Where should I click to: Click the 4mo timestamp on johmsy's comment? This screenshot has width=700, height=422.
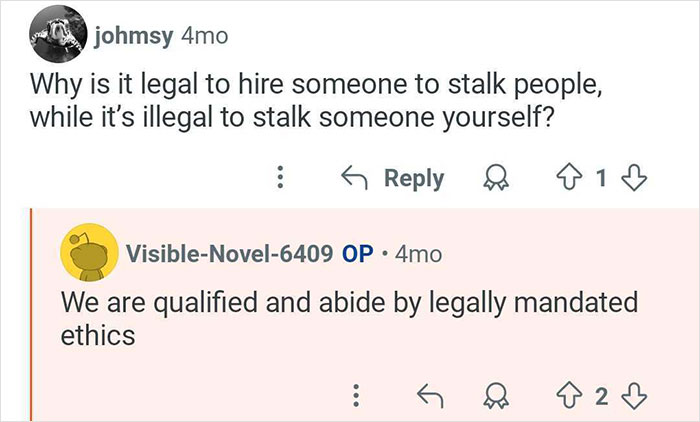click(203, 36)
